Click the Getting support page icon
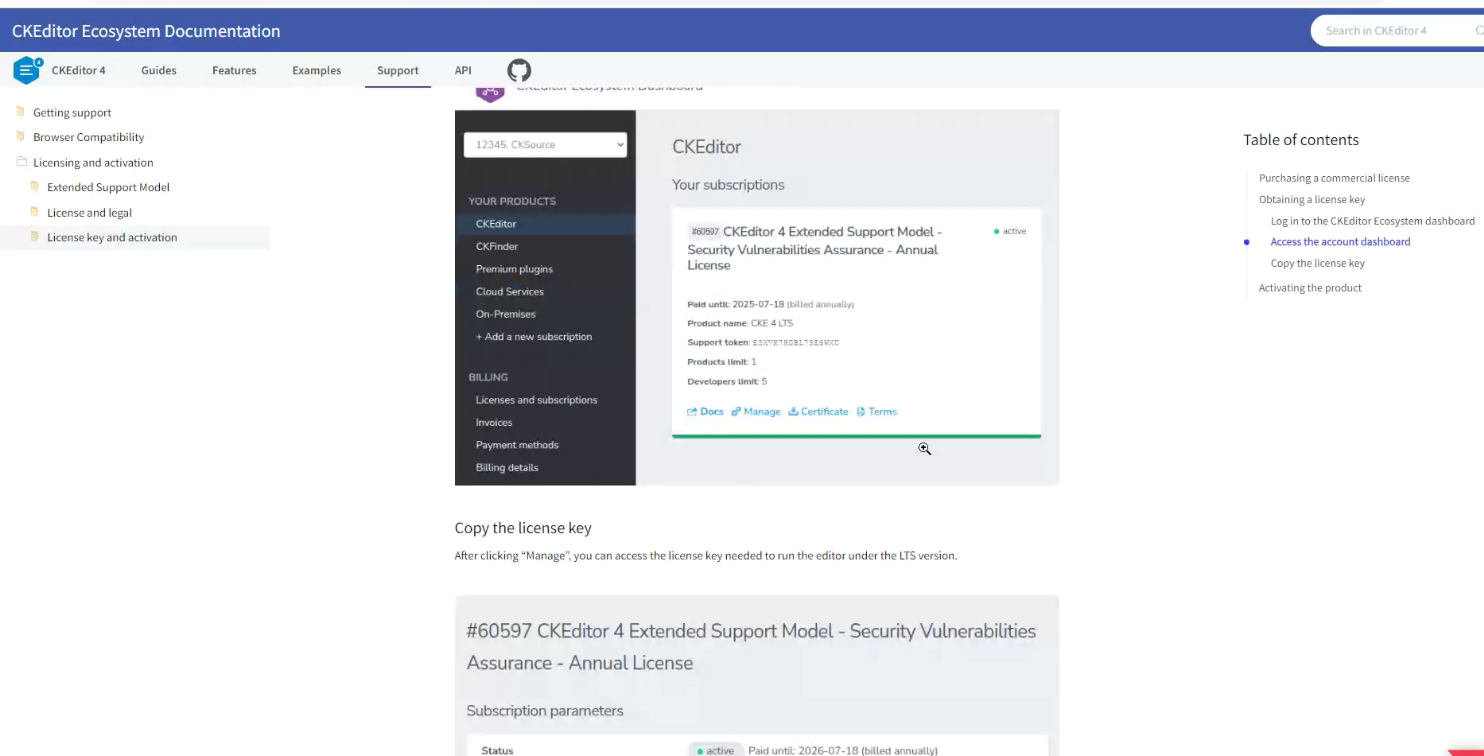This screenshot has height=756, width=1484. 21,112
